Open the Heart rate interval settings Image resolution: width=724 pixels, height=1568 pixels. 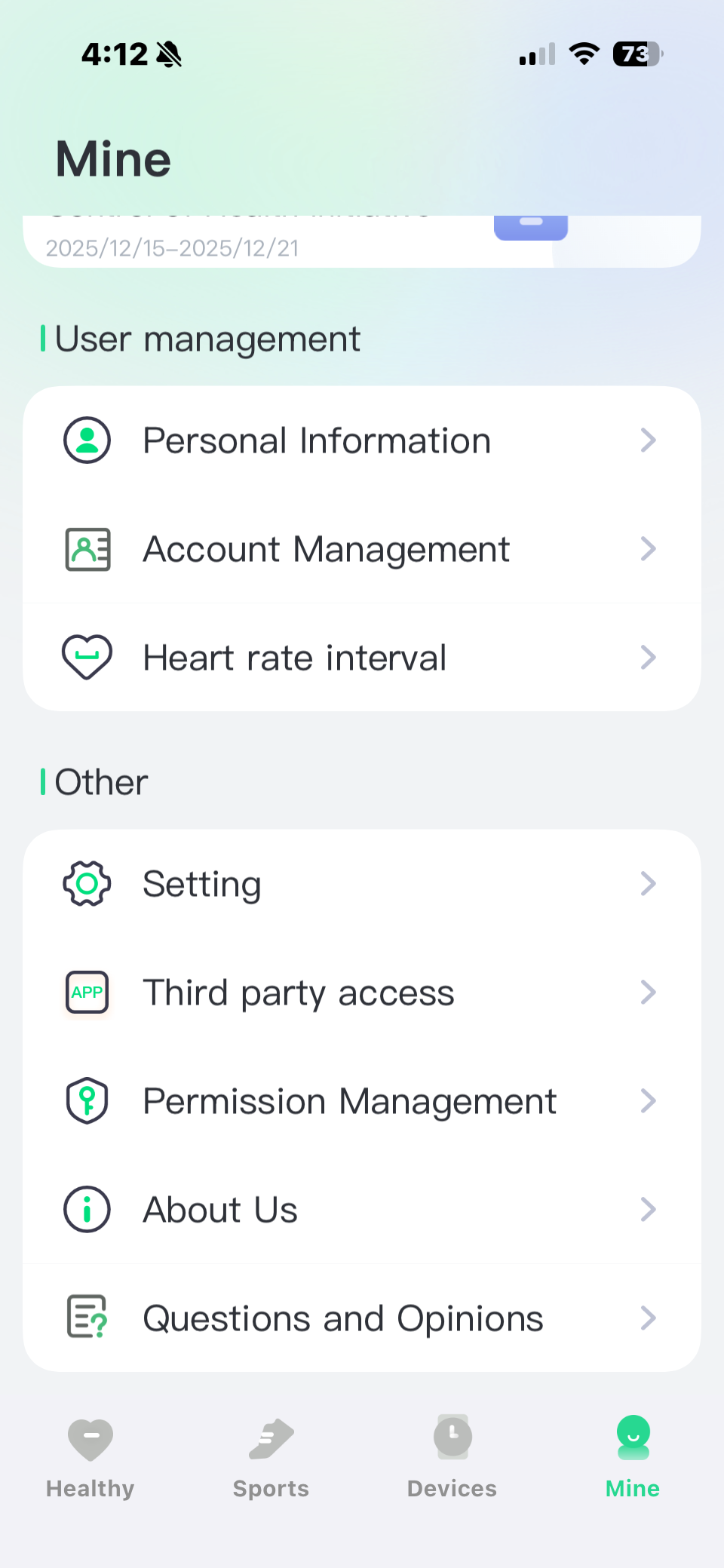point(362,657)
